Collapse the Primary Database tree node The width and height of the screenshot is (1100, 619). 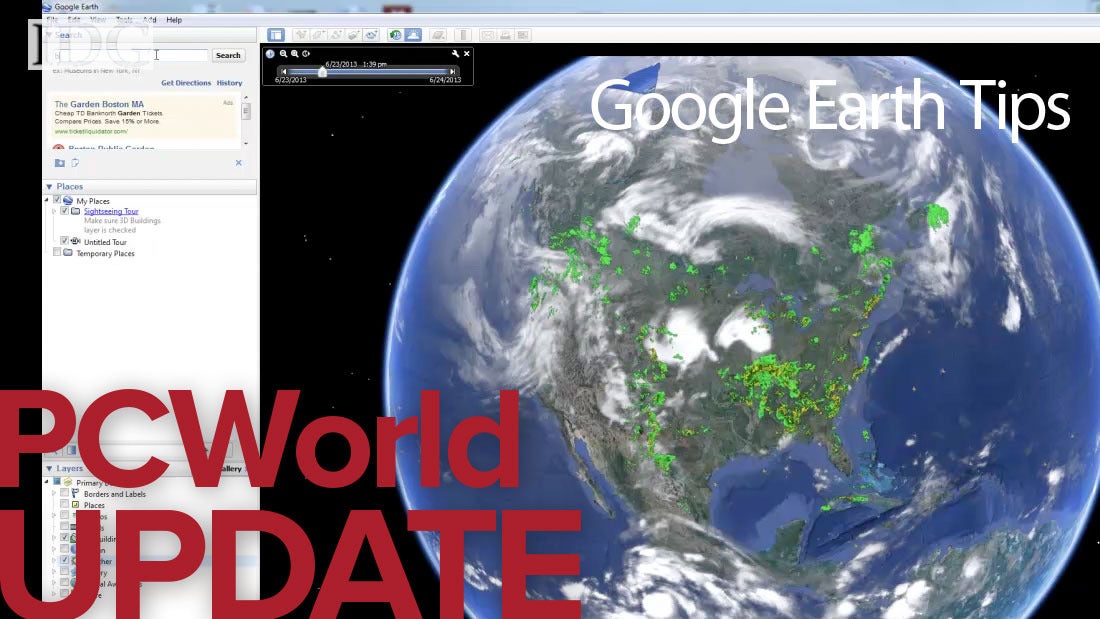[47, 482]
